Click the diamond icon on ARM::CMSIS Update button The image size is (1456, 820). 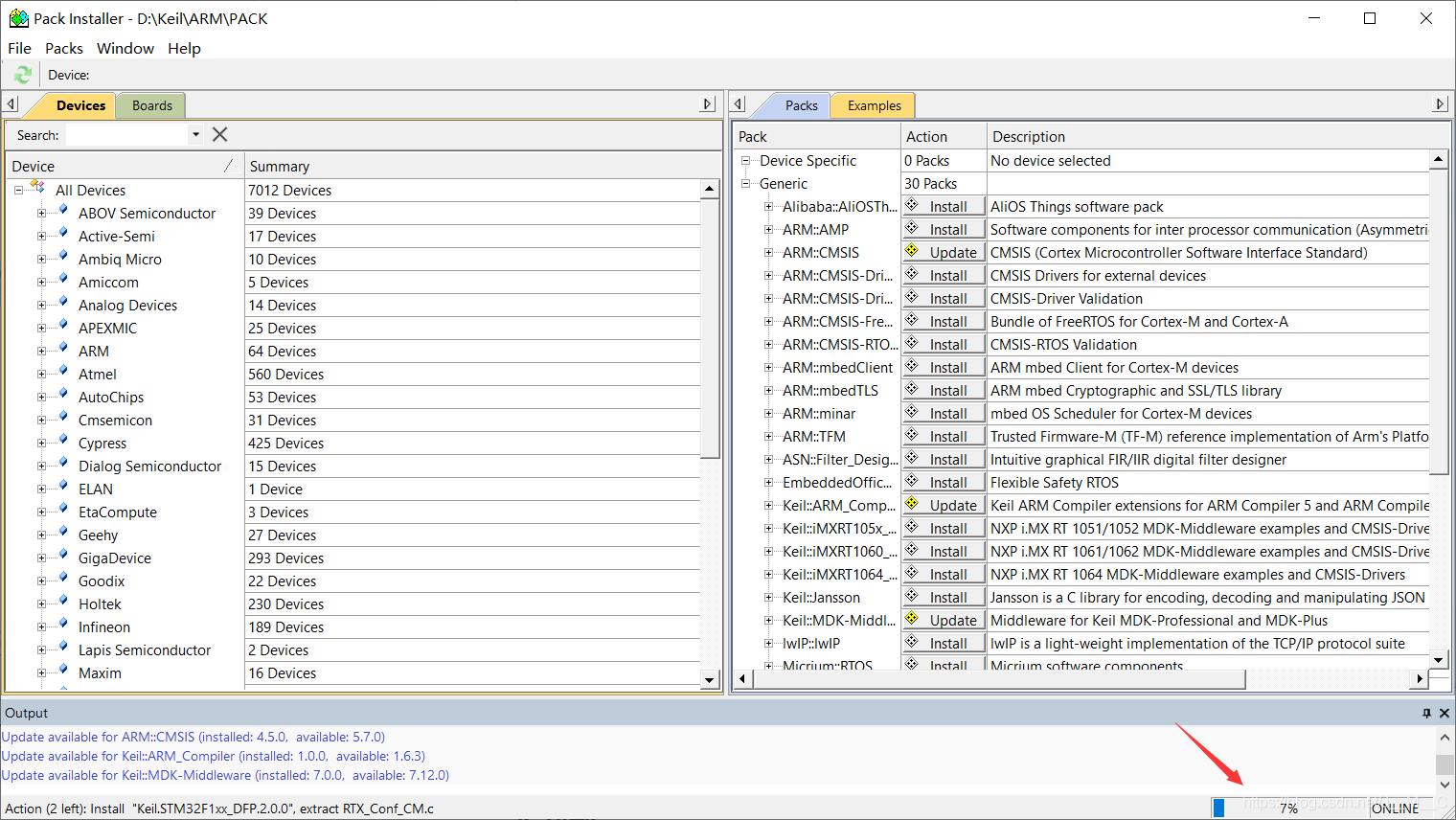(912, 251)
